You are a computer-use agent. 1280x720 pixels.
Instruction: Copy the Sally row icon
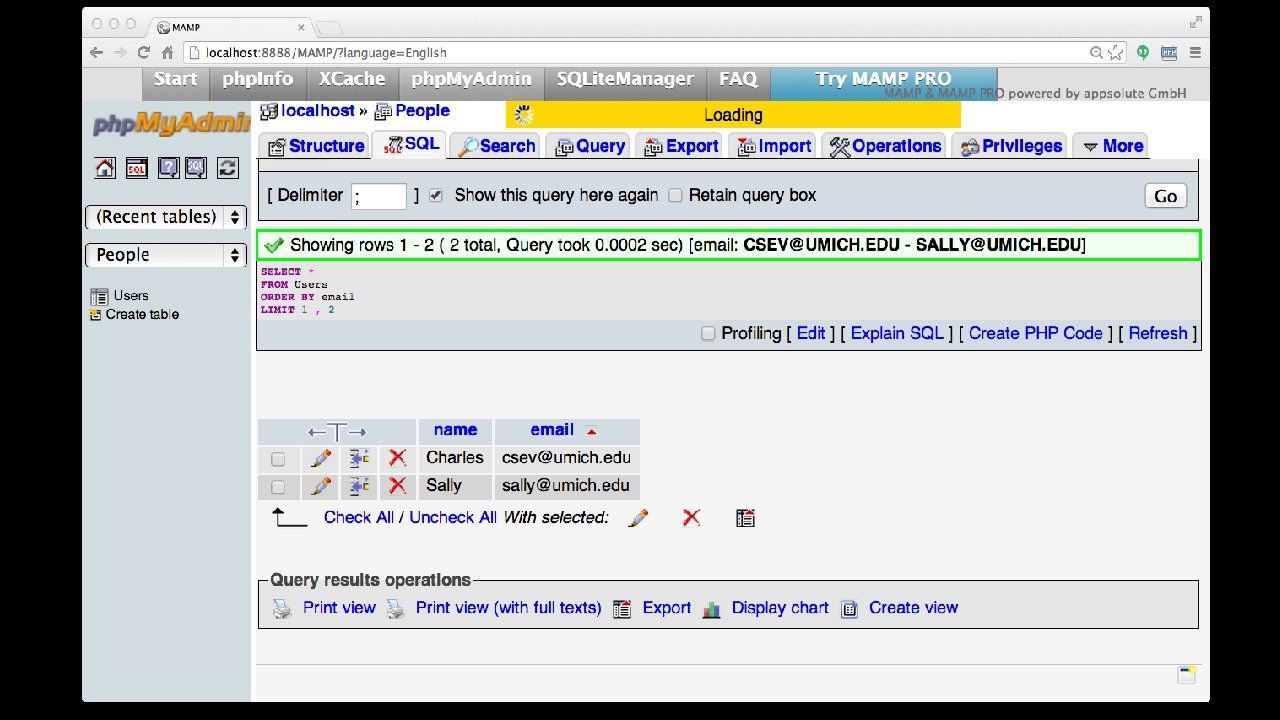[359, 486]
